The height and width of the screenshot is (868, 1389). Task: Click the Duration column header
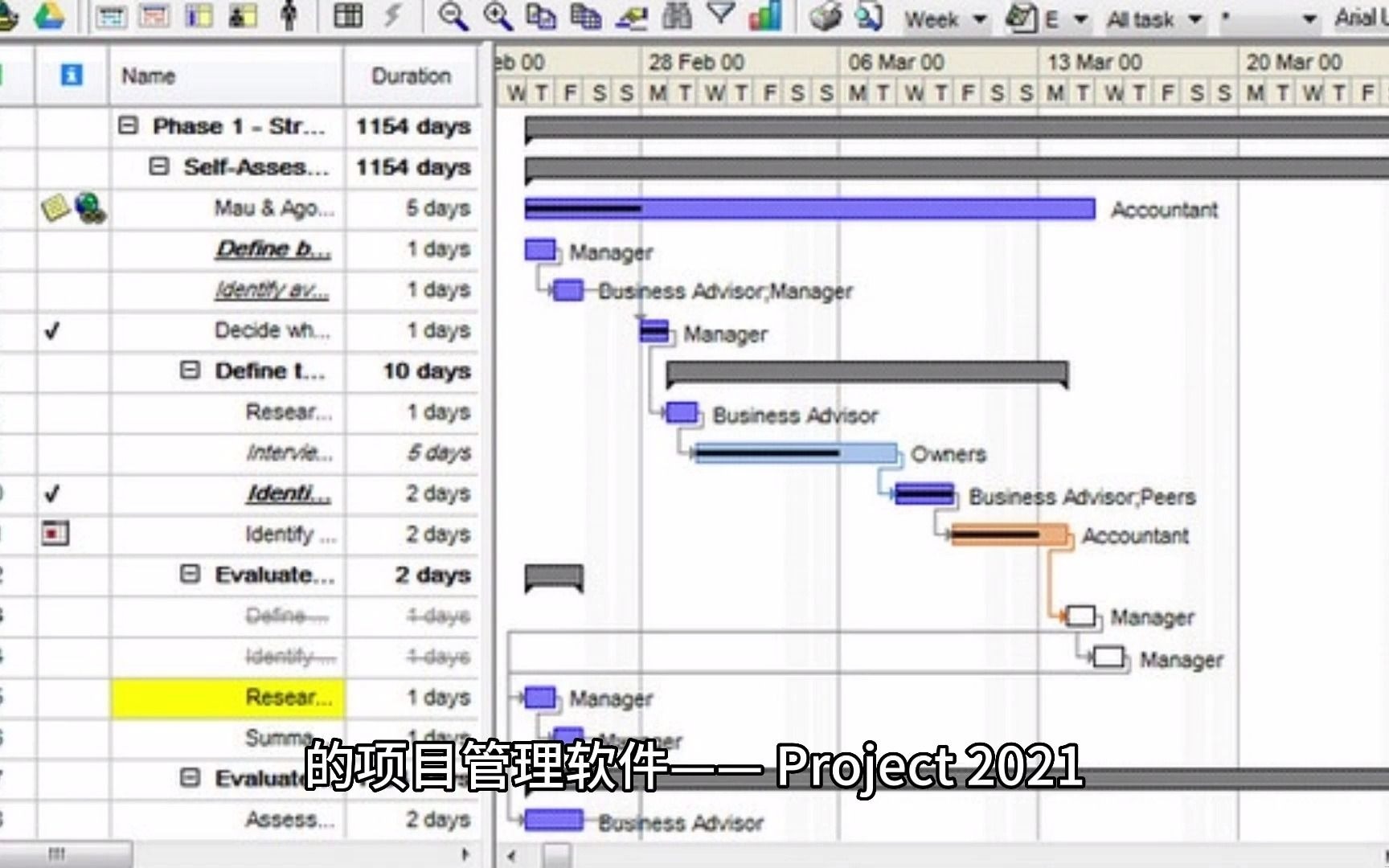[x=412, y=76]
